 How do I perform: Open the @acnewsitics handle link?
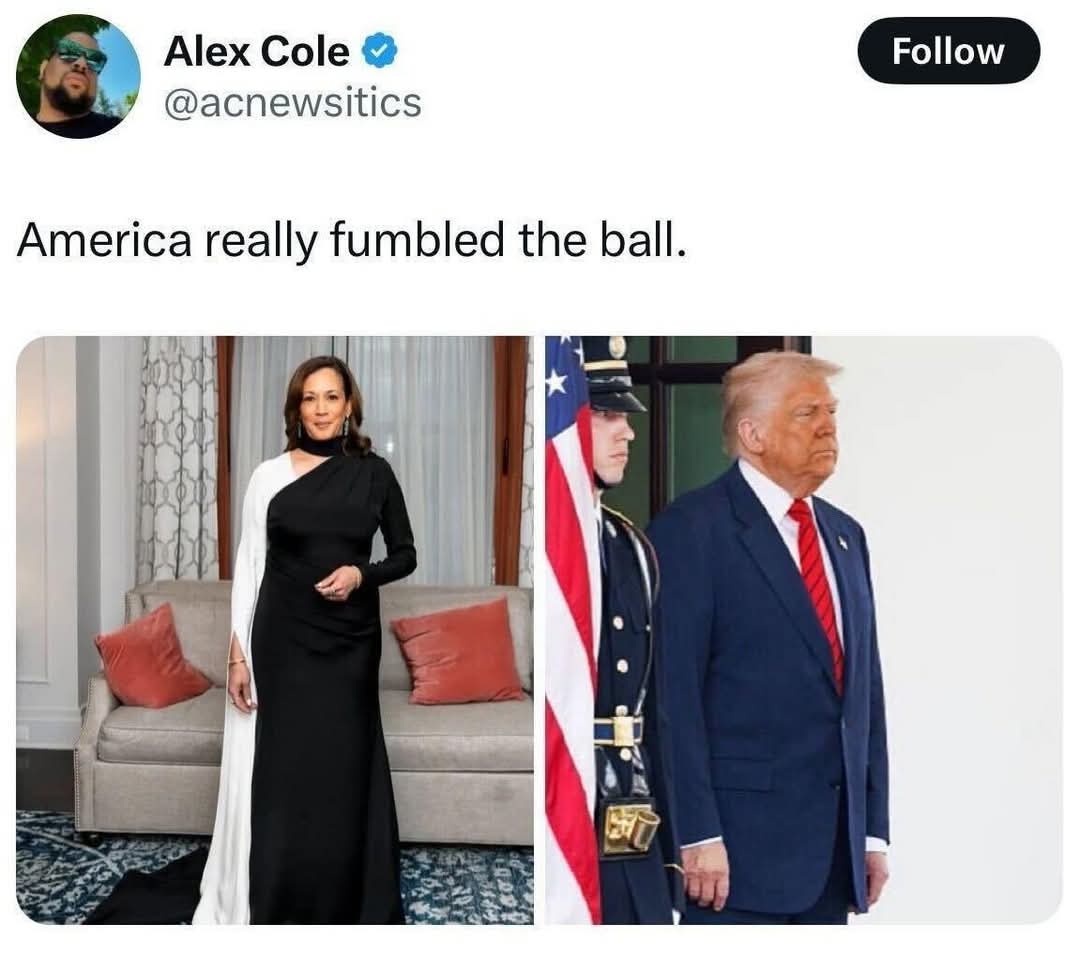pyautogui.click(x=293, y=103)
